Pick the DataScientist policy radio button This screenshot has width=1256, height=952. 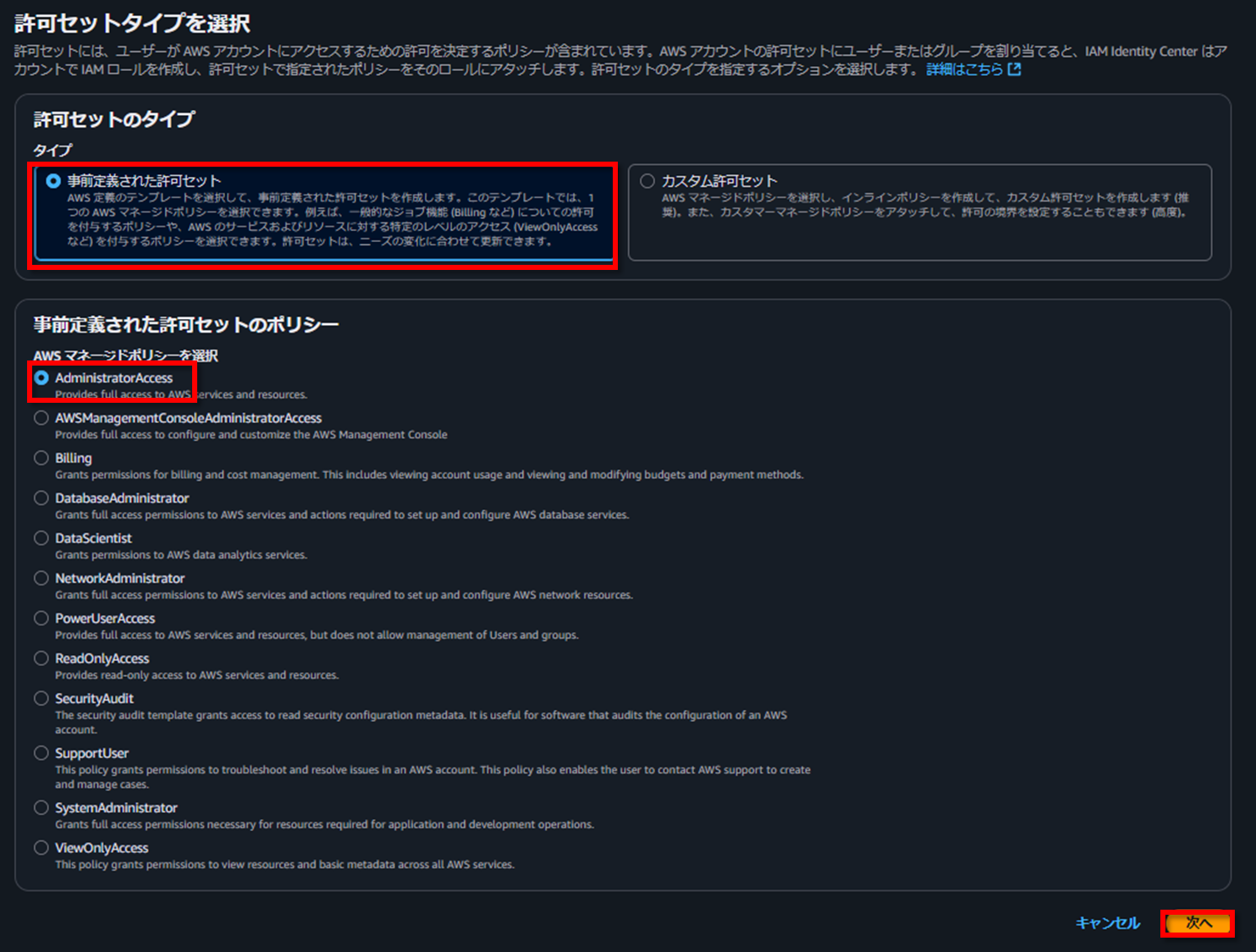(x=41, y=538)
